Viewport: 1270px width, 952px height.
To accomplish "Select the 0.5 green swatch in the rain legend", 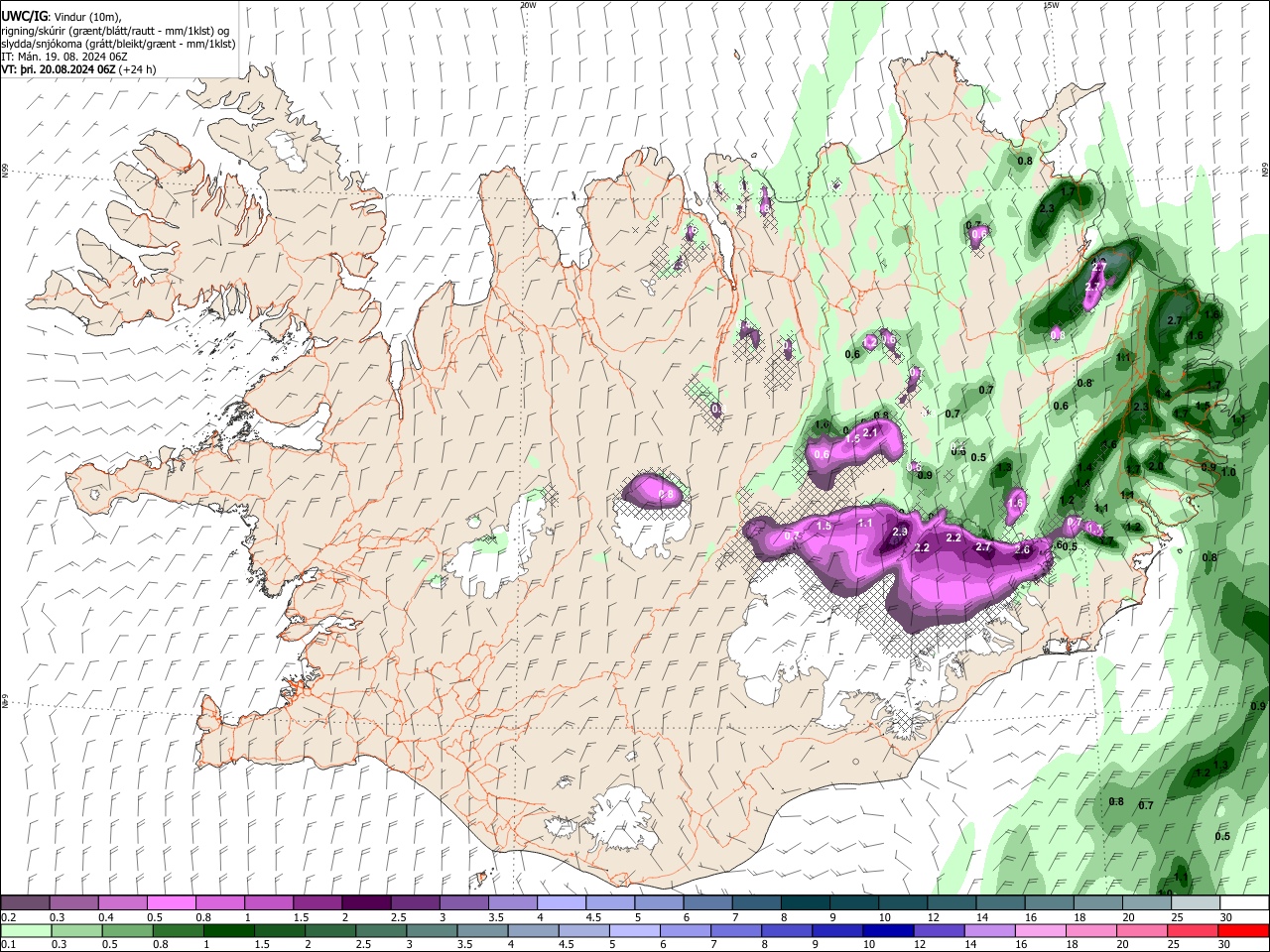I will 127,930.
